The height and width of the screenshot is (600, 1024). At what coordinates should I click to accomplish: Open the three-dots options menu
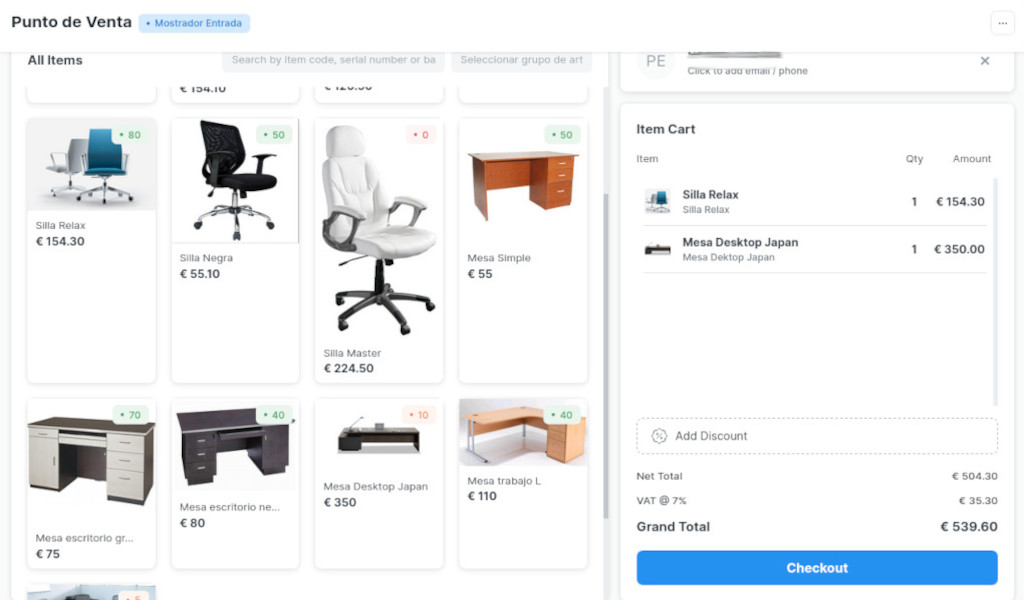pyautogui.click(x=1002, y=23)
